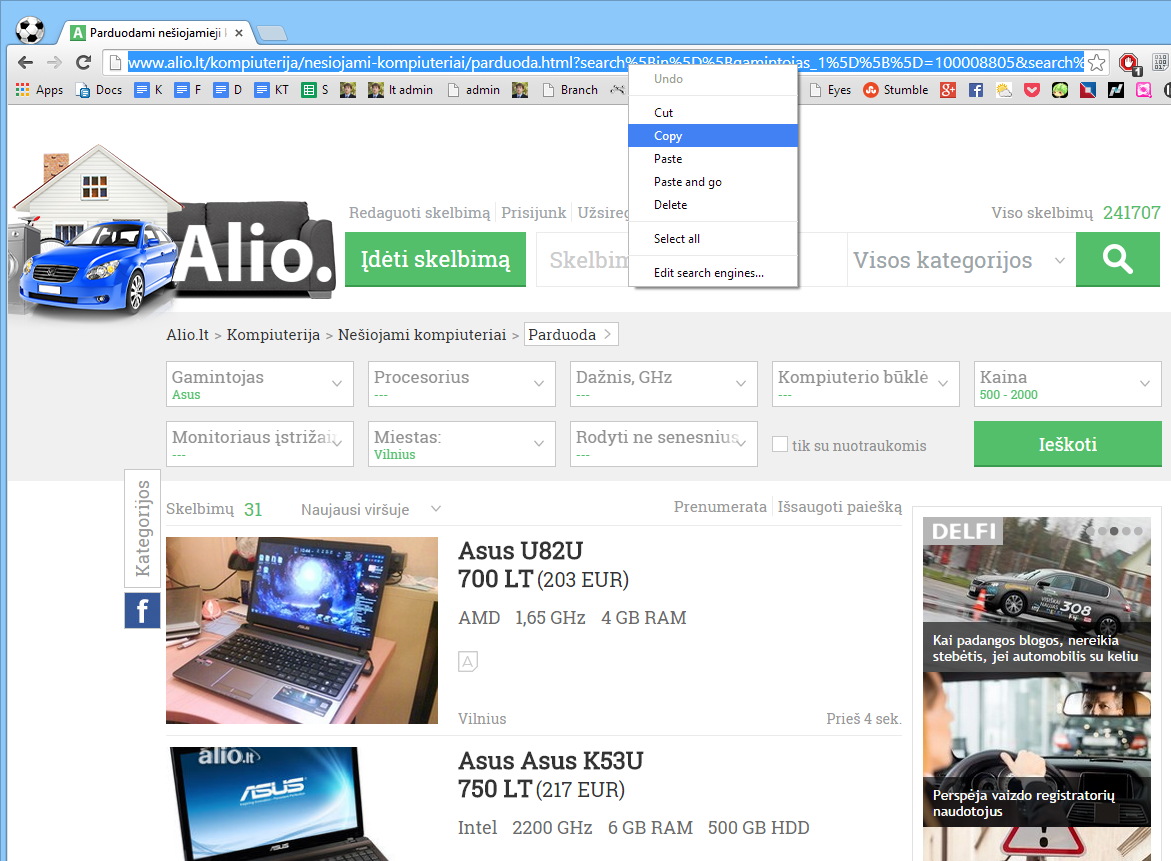1171x861 pixels.
Task: Click the Išsaugoti paiešką link
Action: (839, 507)
